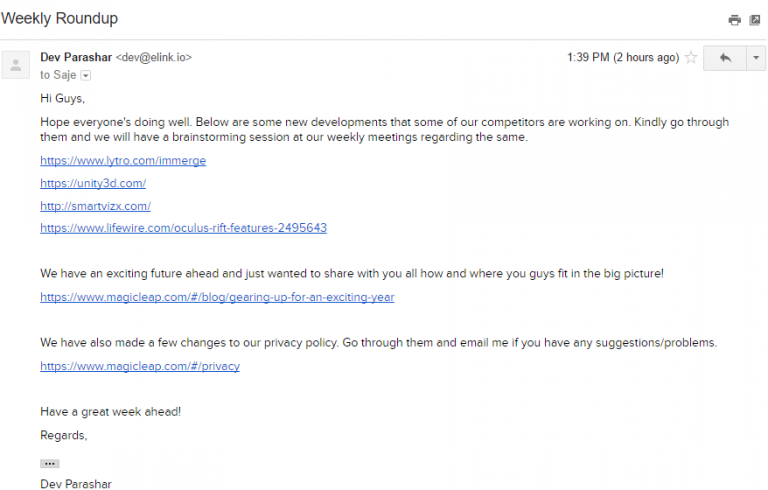This screenshot has width=768, height=490.
Task: Click sender name Dev Parashar
Action: [76, 57]
